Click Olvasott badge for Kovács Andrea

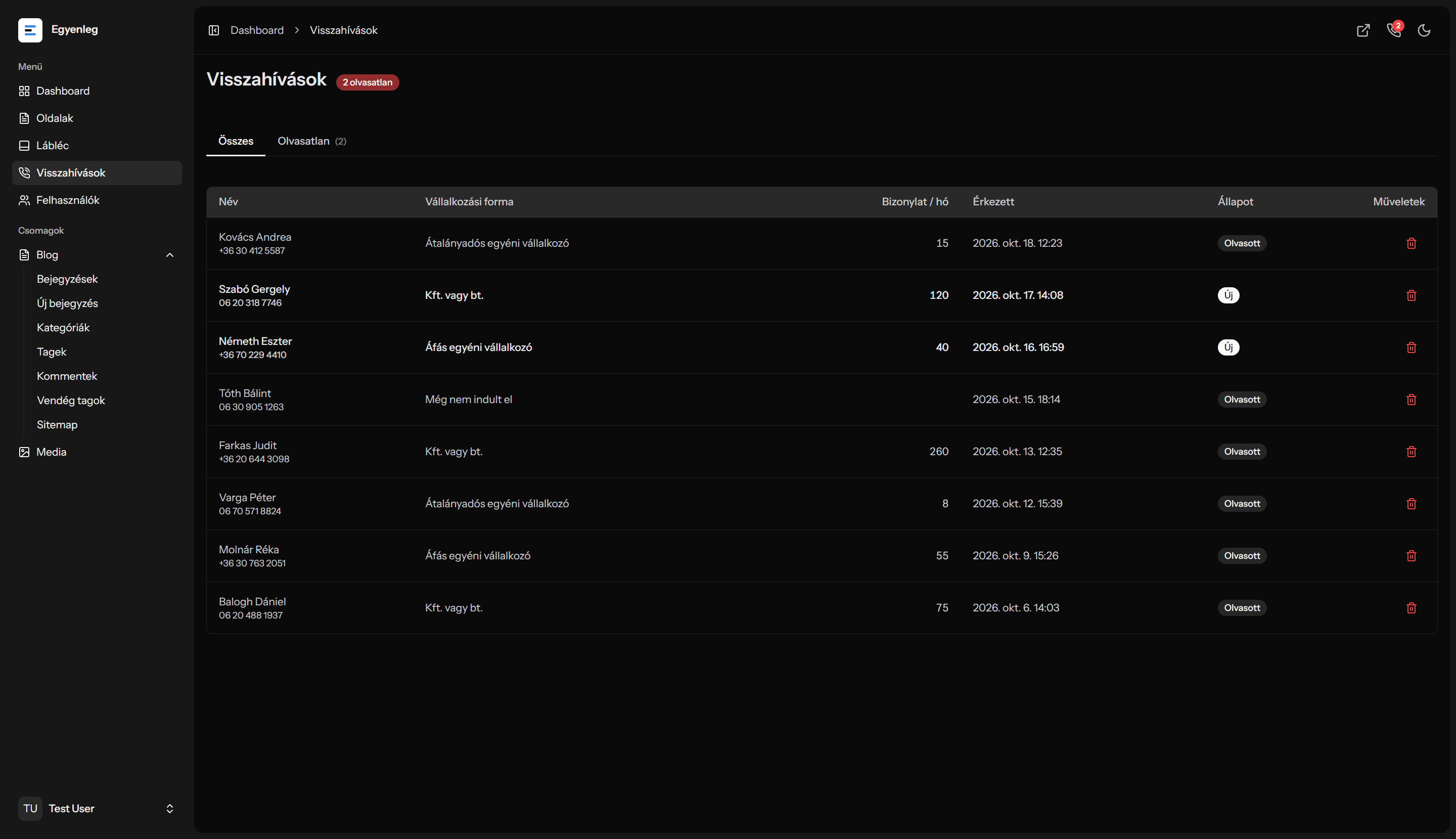click(x=1242, y=243)
